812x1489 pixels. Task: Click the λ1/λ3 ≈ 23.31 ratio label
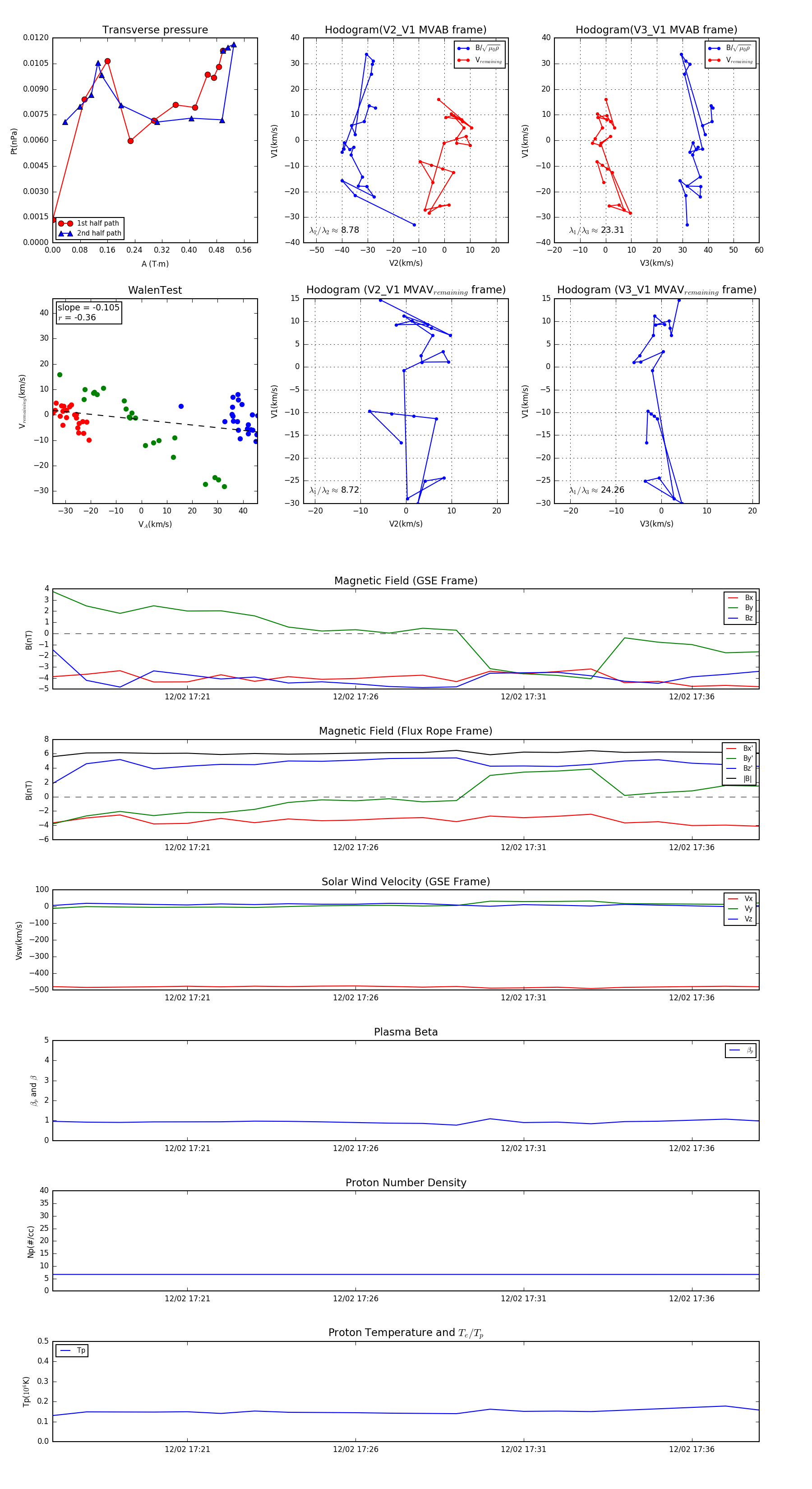pos(596,230)
